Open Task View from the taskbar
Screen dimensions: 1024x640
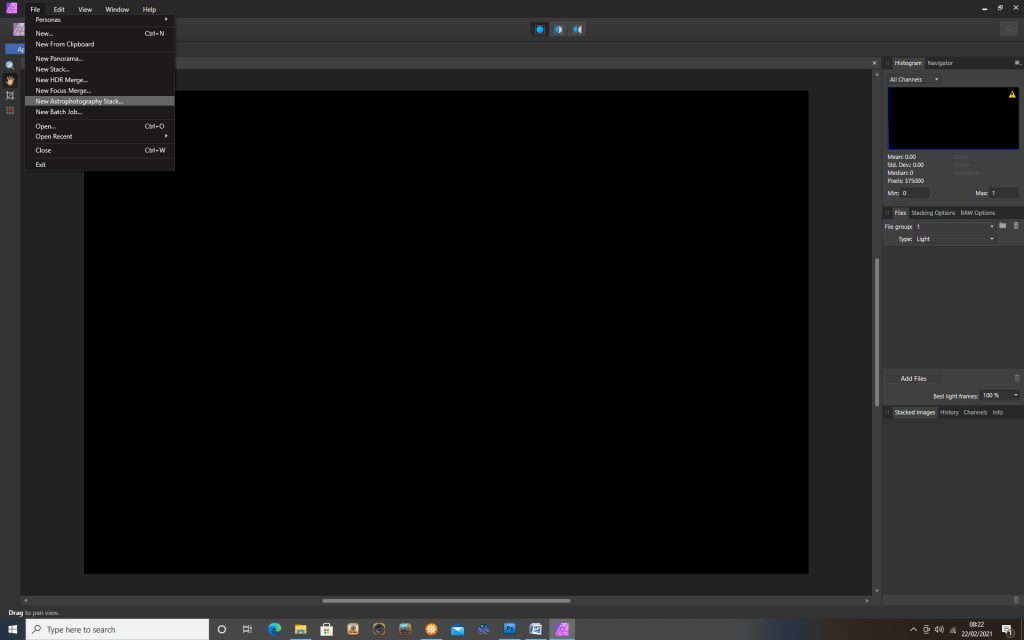pyautogui.click(x=247, y=630)
